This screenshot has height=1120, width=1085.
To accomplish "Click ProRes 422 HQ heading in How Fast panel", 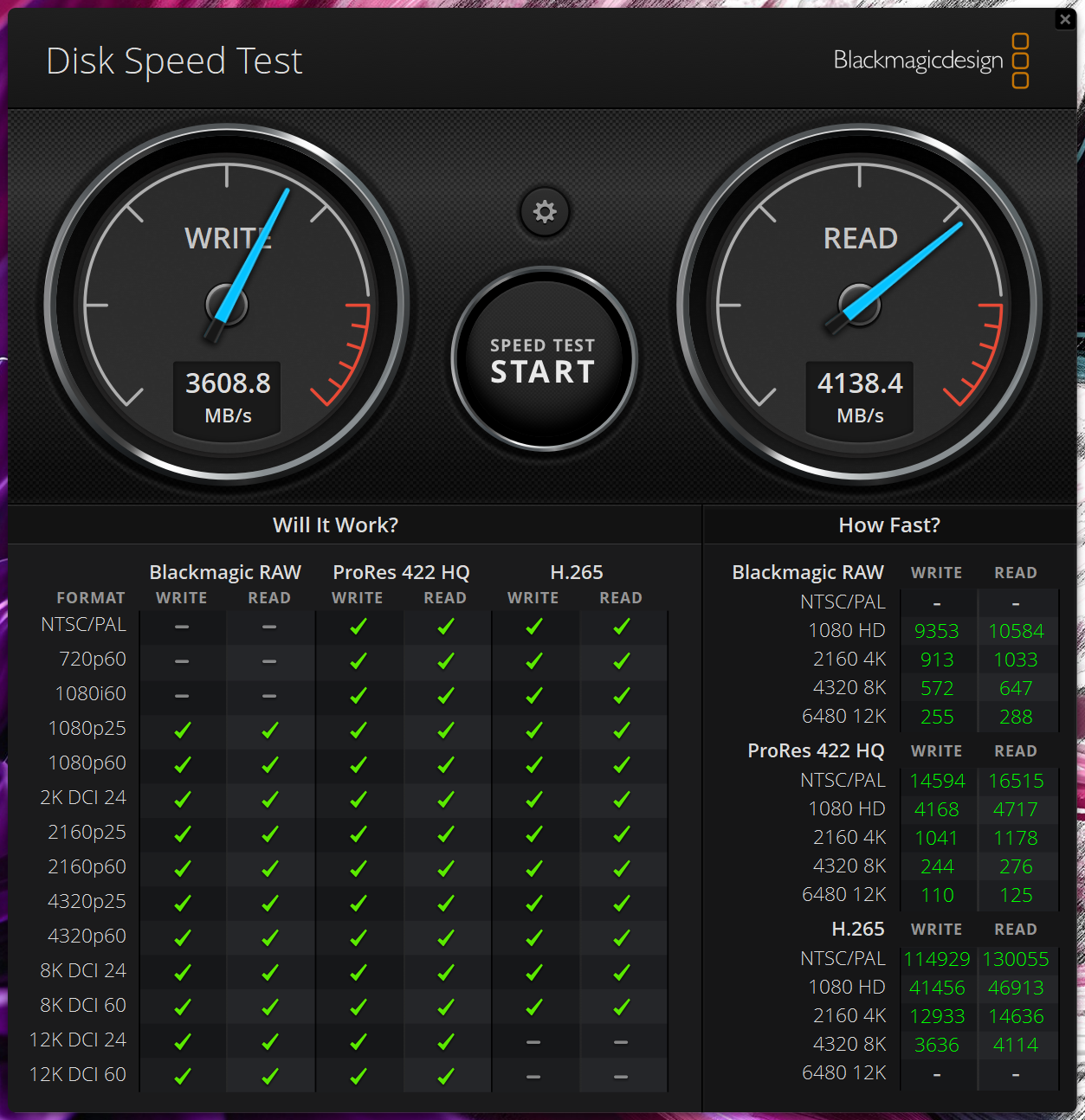I will click(816, 750).
